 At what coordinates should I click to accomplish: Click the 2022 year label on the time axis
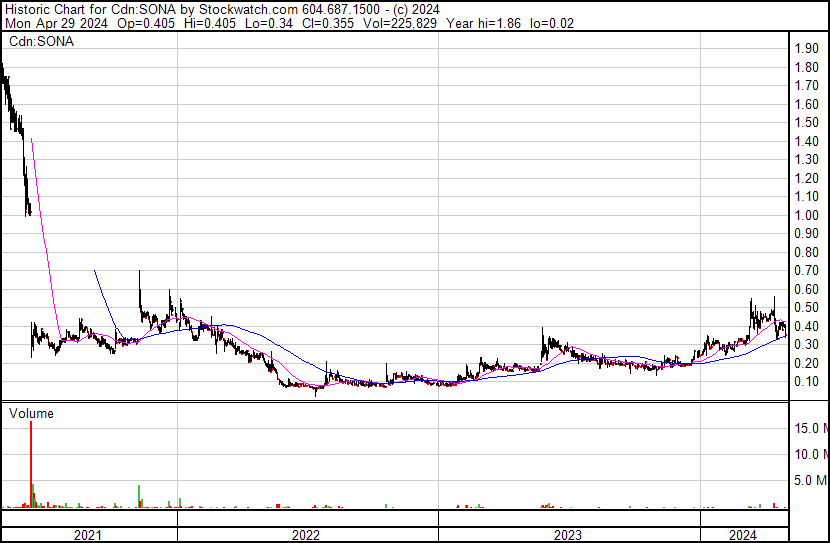tap(306, 535)
